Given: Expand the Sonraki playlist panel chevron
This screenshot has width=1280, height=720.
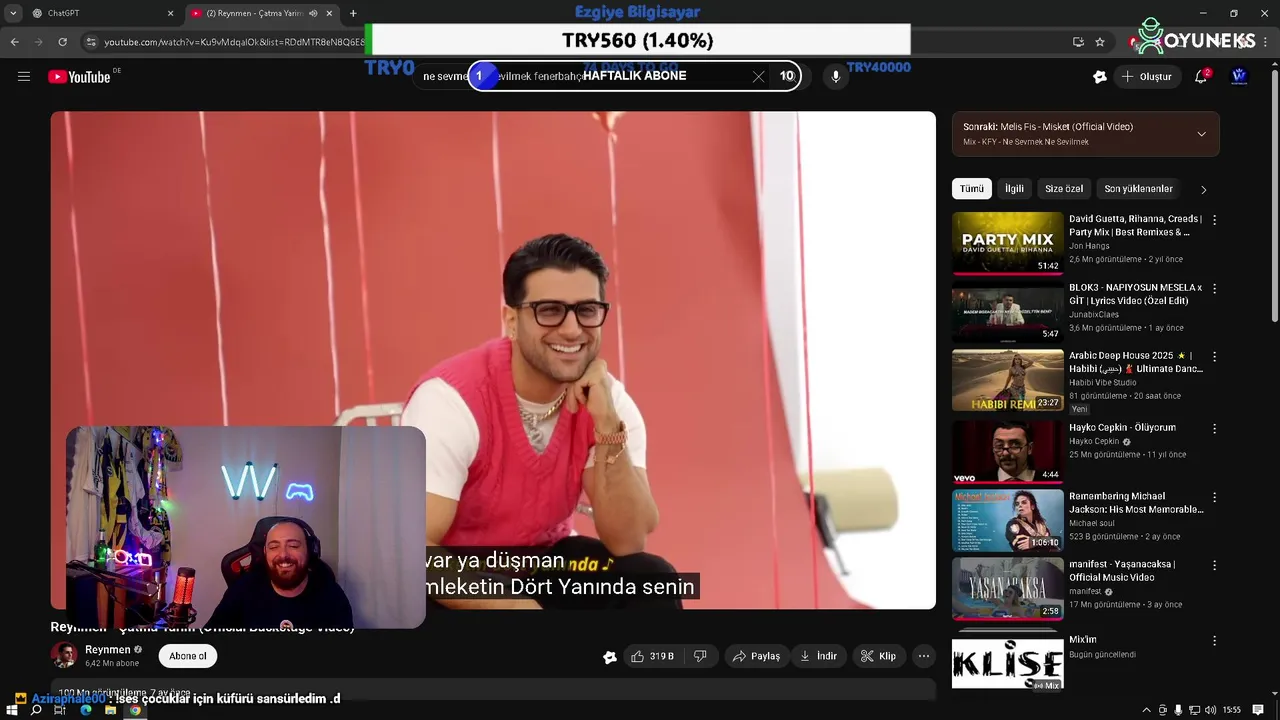Looking at the screenshot, I should tap(1201, 134).
